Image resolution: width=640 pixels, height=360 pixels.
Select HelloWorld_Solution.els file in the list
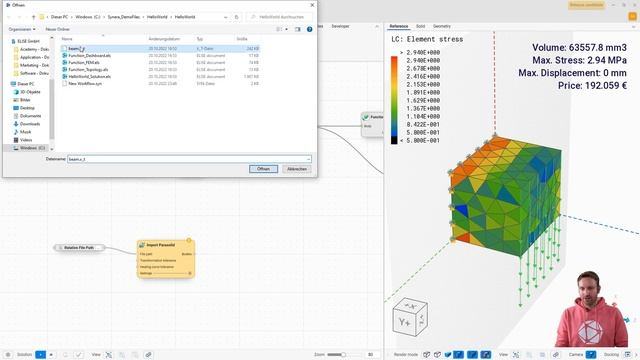pyautogui.click(x=160, y=76)
